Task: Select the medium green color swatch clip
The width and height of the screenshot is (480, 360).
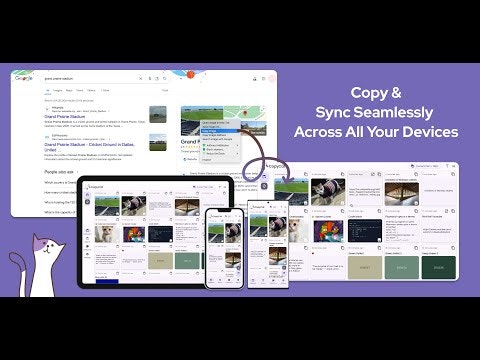Action: click(x=402, y=268)
